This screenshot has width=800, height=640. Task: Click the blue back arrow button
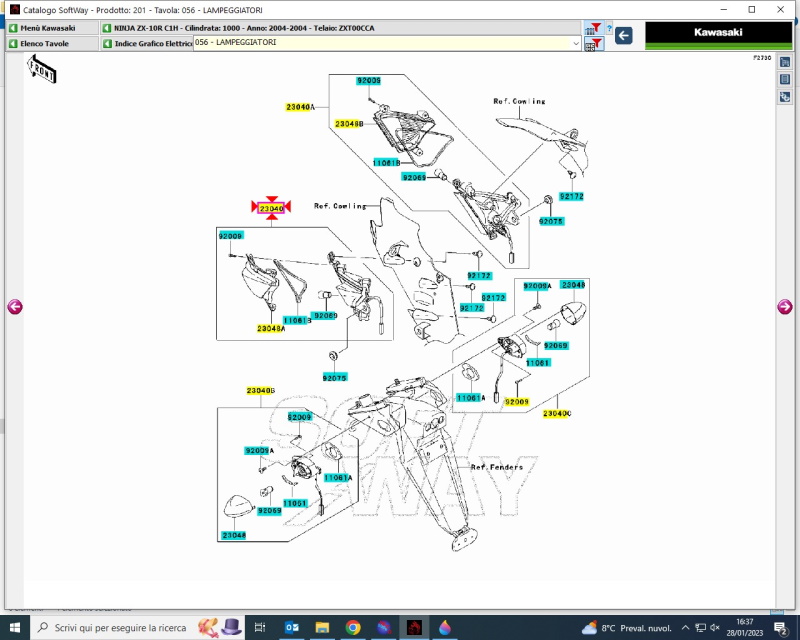623,36
